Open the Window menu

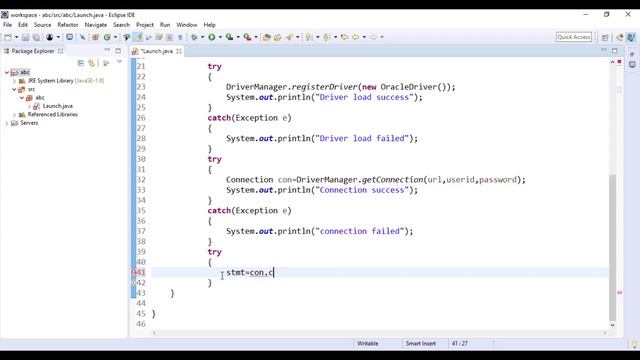pos(187,25)
